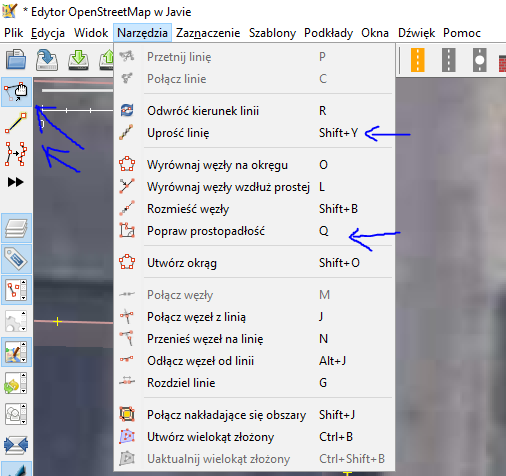Toggle the selection list panel
Screen dimensions: 506x476
tap(16, 290)
